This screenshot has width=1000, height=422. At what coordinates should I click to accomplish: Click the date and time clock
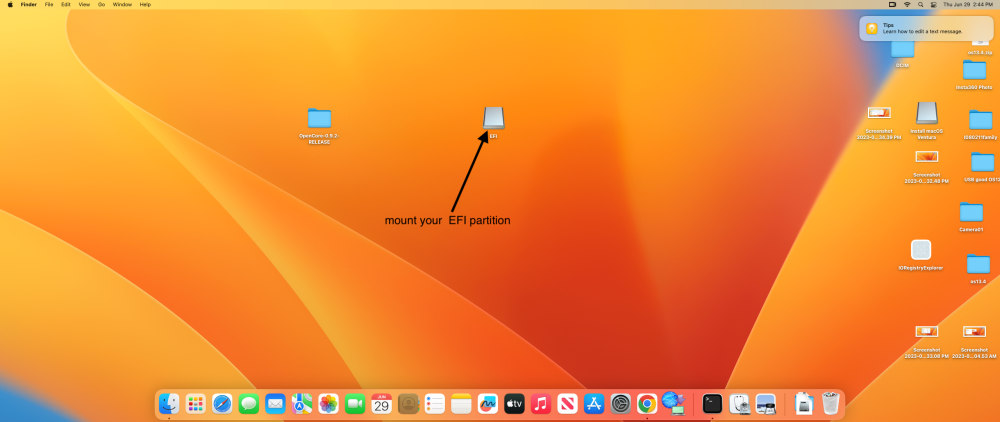968,4
